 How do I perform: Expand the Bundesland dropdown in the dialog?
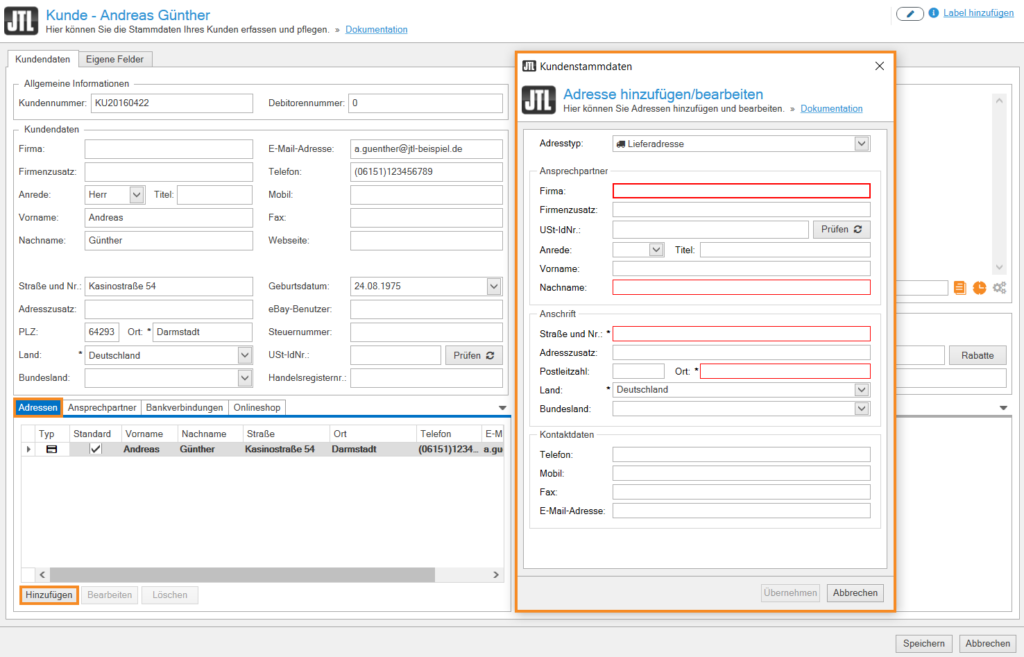[x=862, y=409]
